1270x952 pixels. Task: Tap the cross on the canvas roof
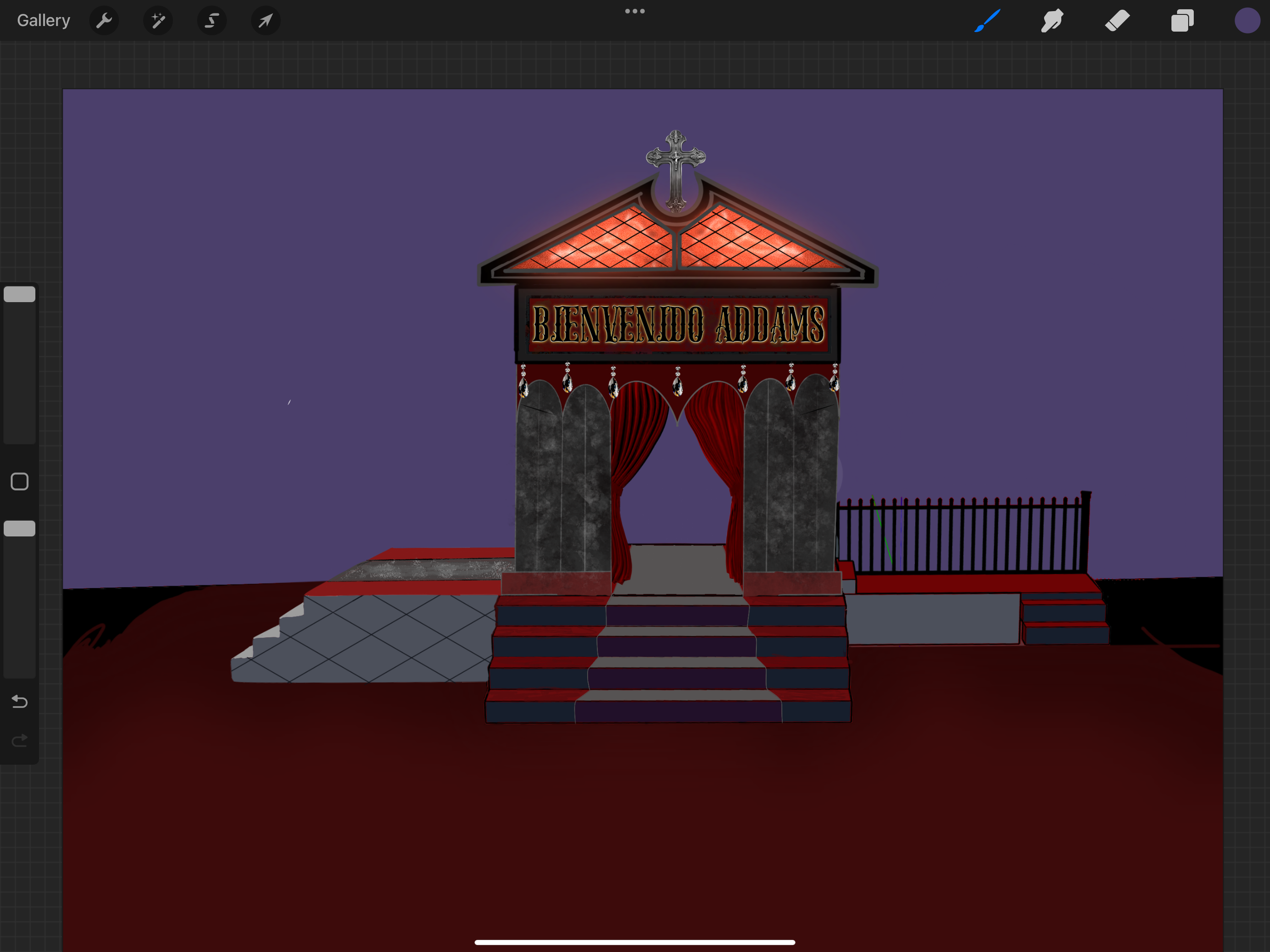click(x=676, y=171)
